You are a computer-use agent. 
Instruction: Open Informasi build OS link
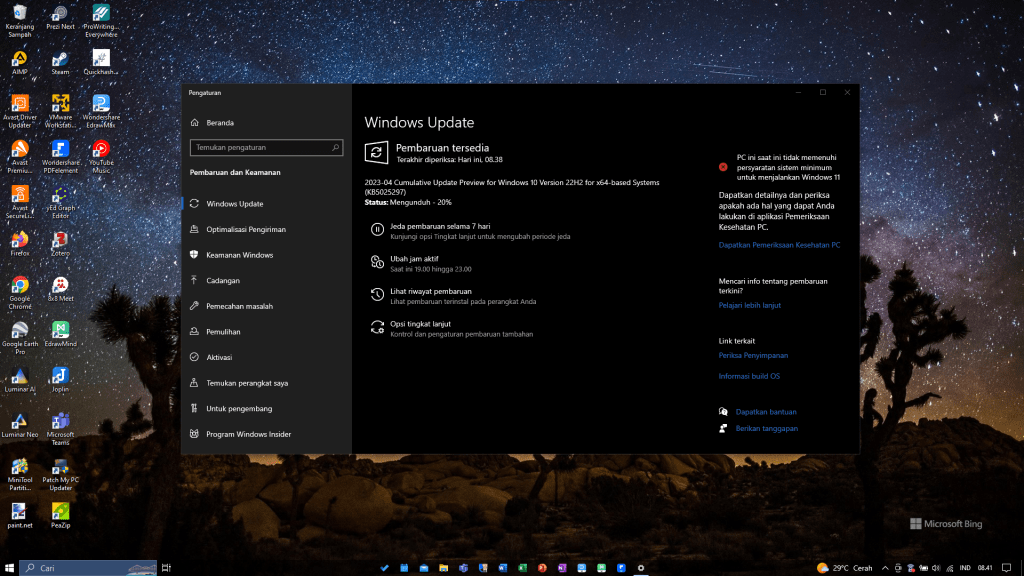(x=749, y=376)
